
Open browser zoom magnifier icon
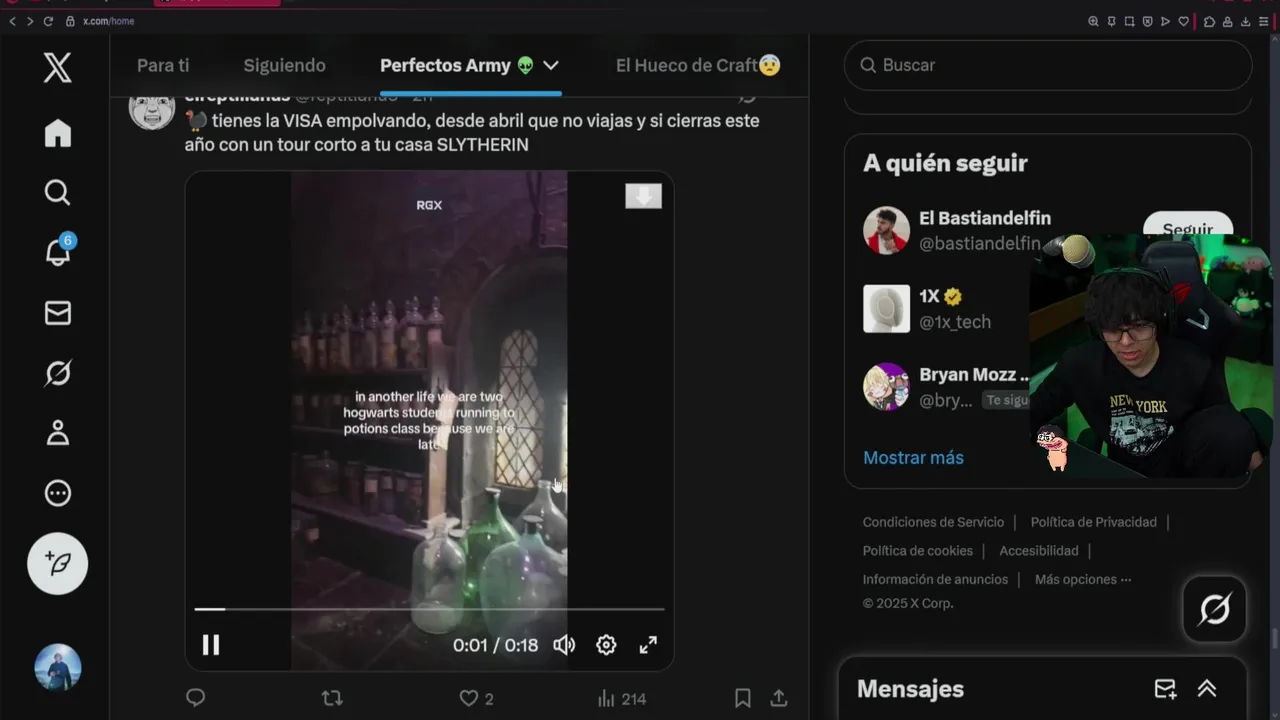(x=1094, y=21)
